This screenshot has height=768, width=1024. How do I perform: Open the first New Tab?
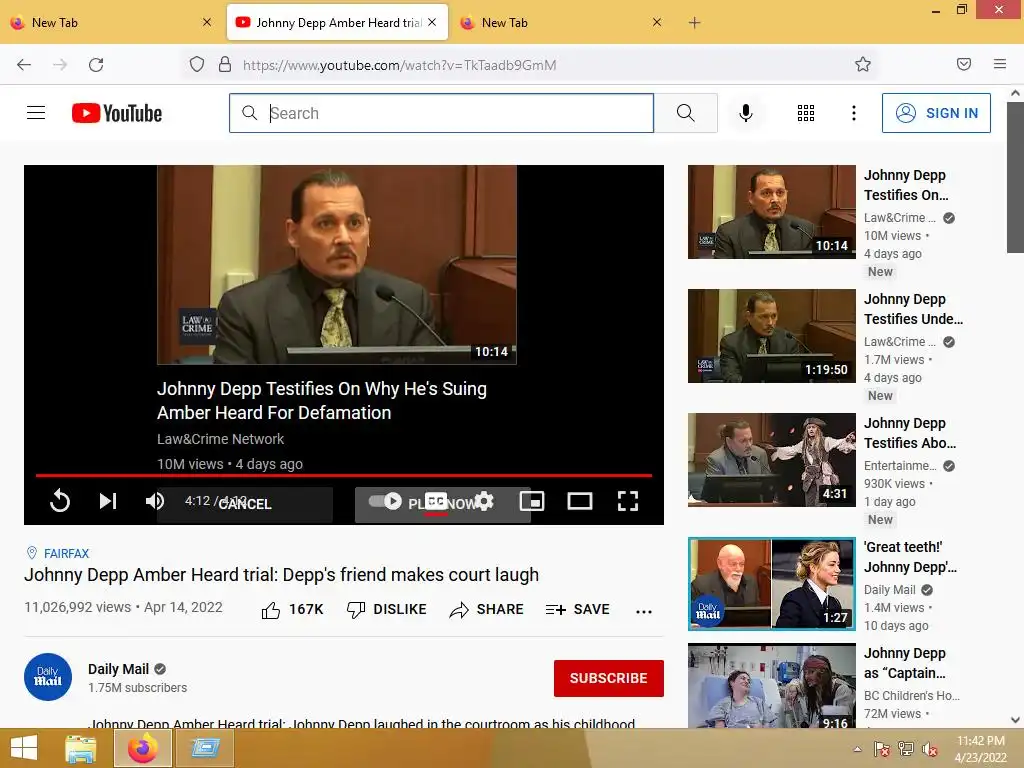(x=111, y=22)
